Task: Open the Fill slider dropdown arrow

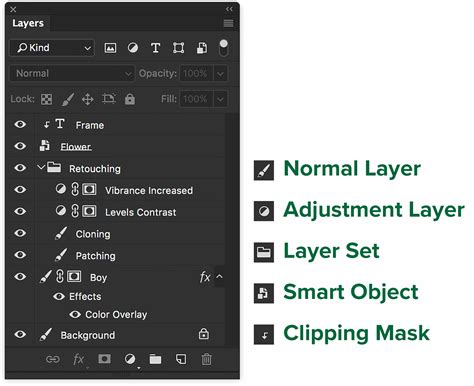Action: click(220, 99)
